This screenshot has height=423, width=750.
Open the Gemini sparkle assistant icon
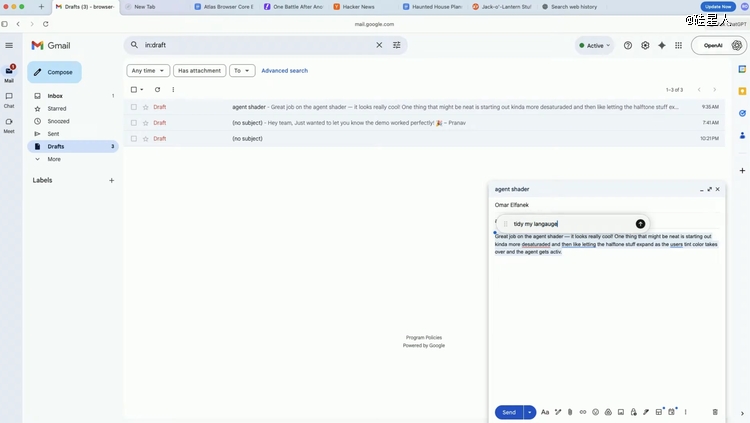pyautogui.click(x=662, y=45)
